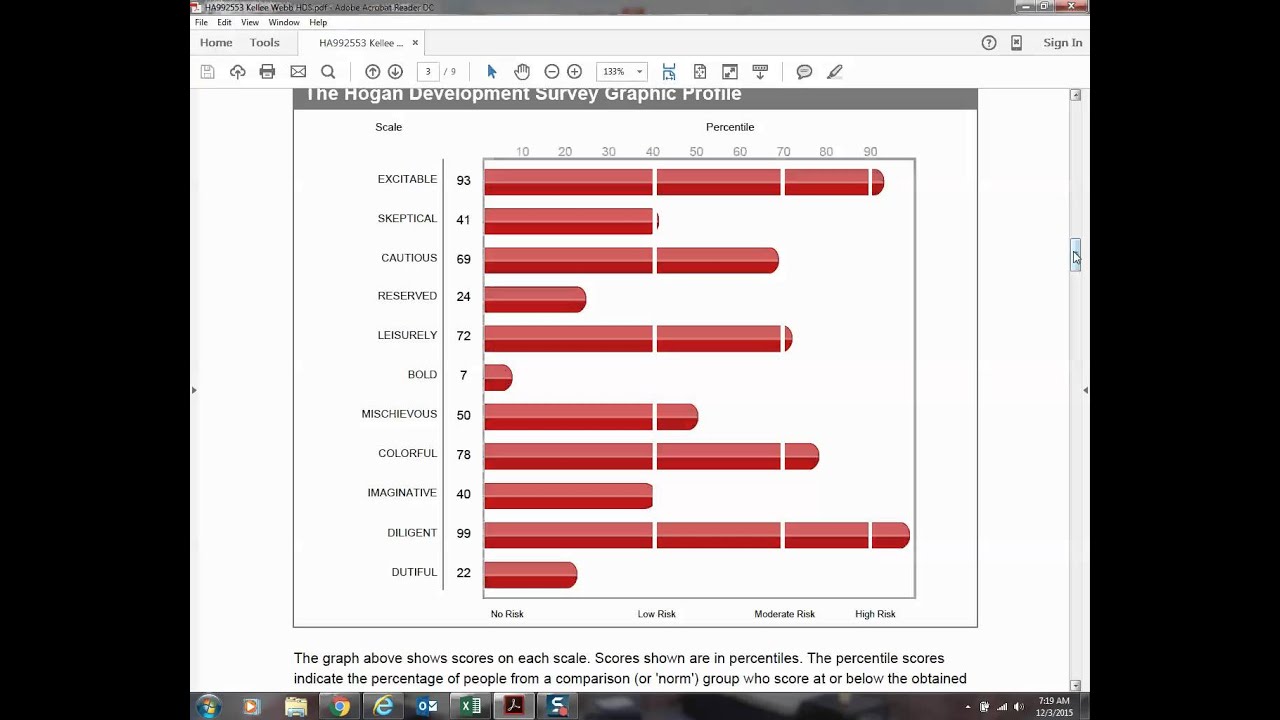
Task: Open Excel from the taskbar
Action: (471, 707)
